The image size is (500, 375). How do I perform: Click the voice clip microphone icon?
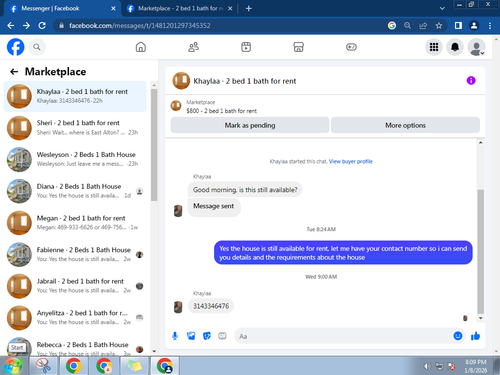(175, 336)
